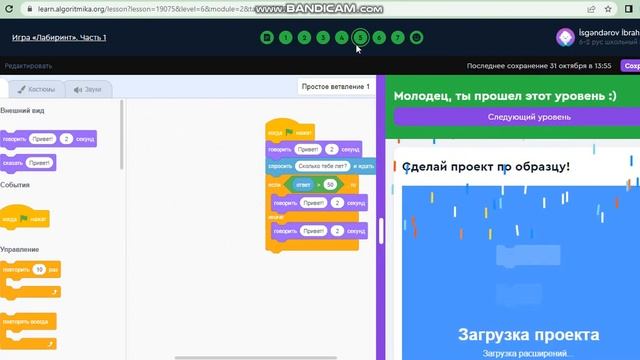Click the orange 'если' block header

tap(274, 185)
